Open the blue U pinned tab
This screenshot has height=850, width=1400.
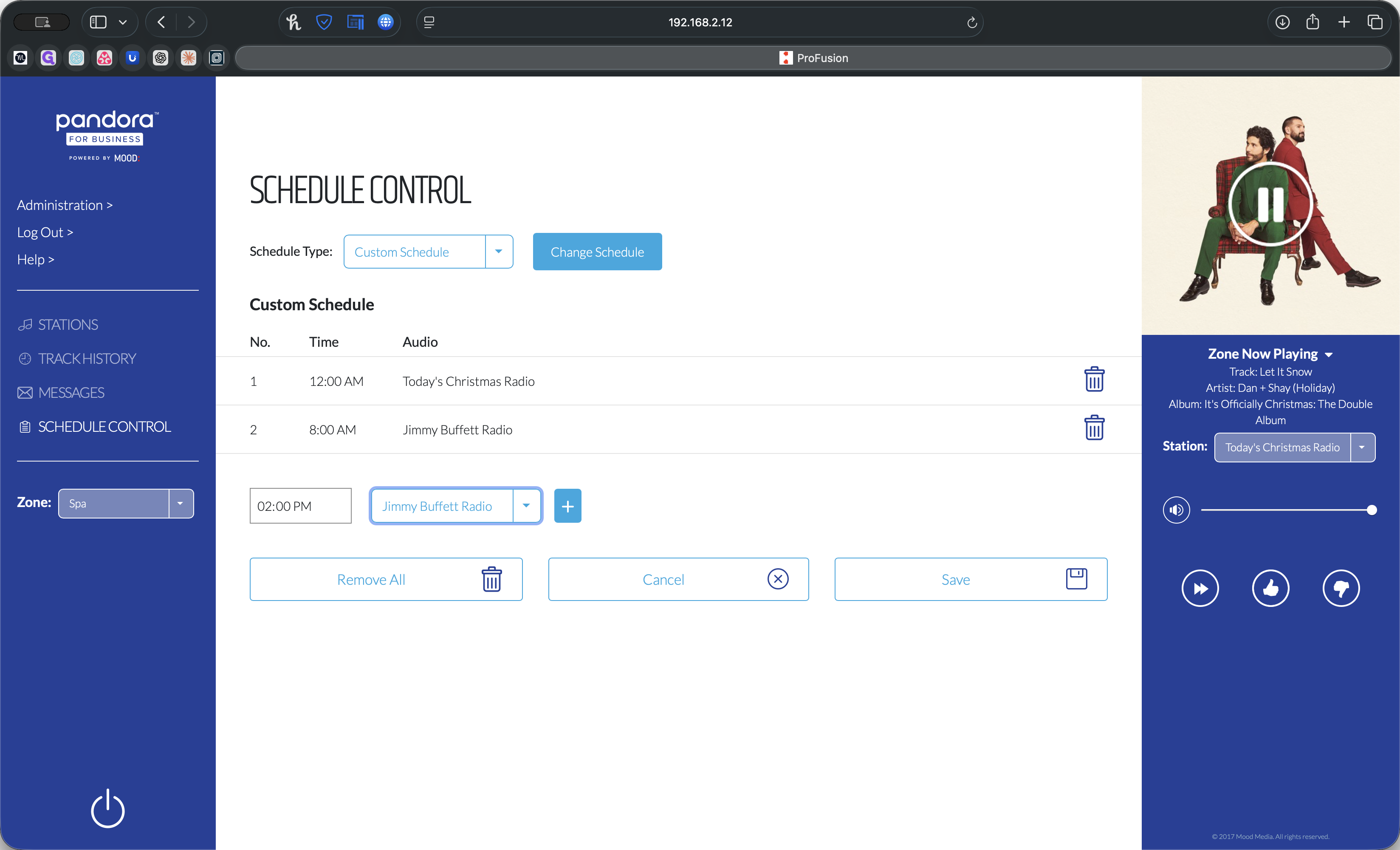coord(133,57)
